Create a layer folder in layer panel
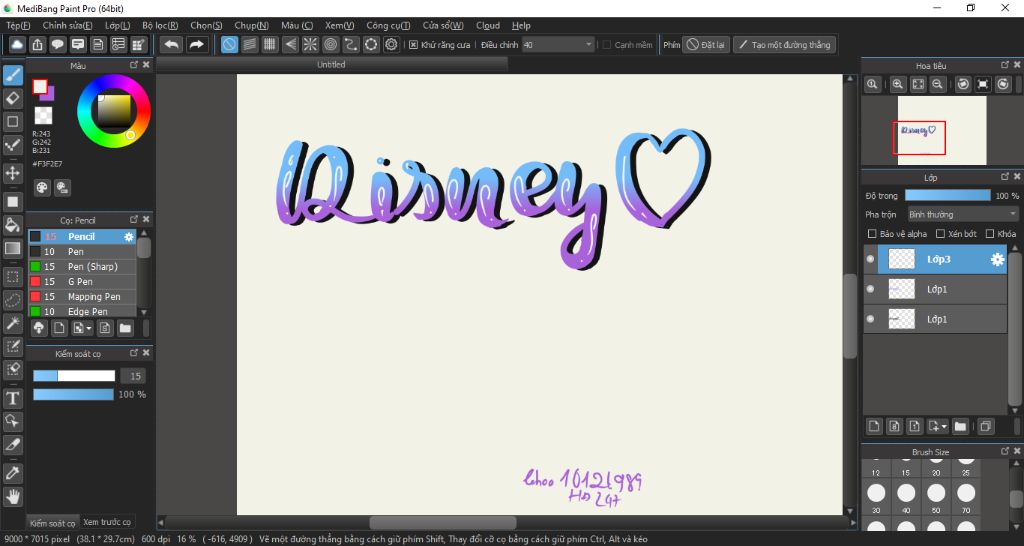Viewport: 1024px width, 546px height. [960, 426]
